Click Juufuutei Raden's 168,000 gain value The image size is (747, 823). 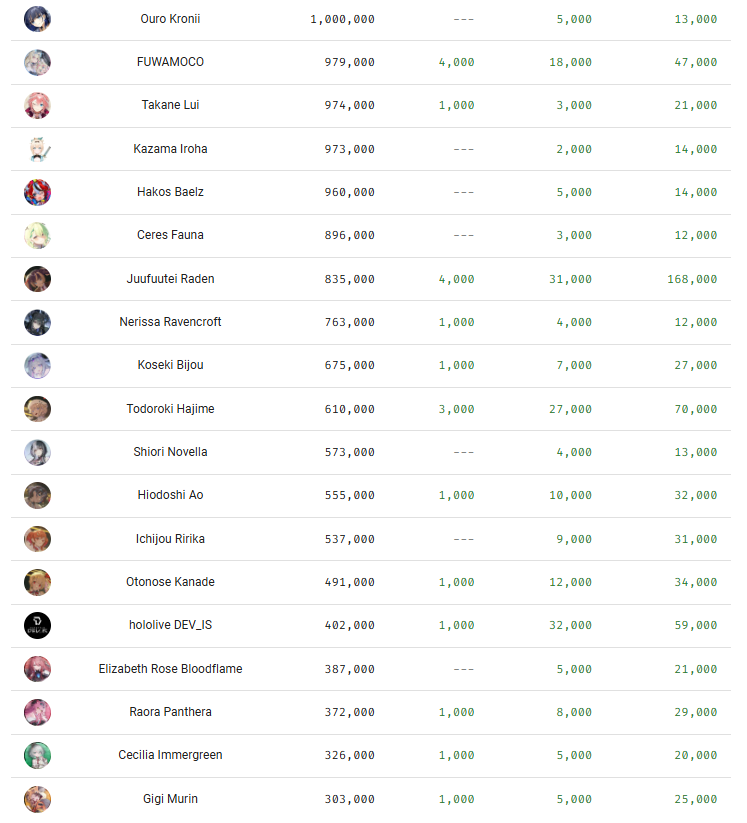coord(692,279)
